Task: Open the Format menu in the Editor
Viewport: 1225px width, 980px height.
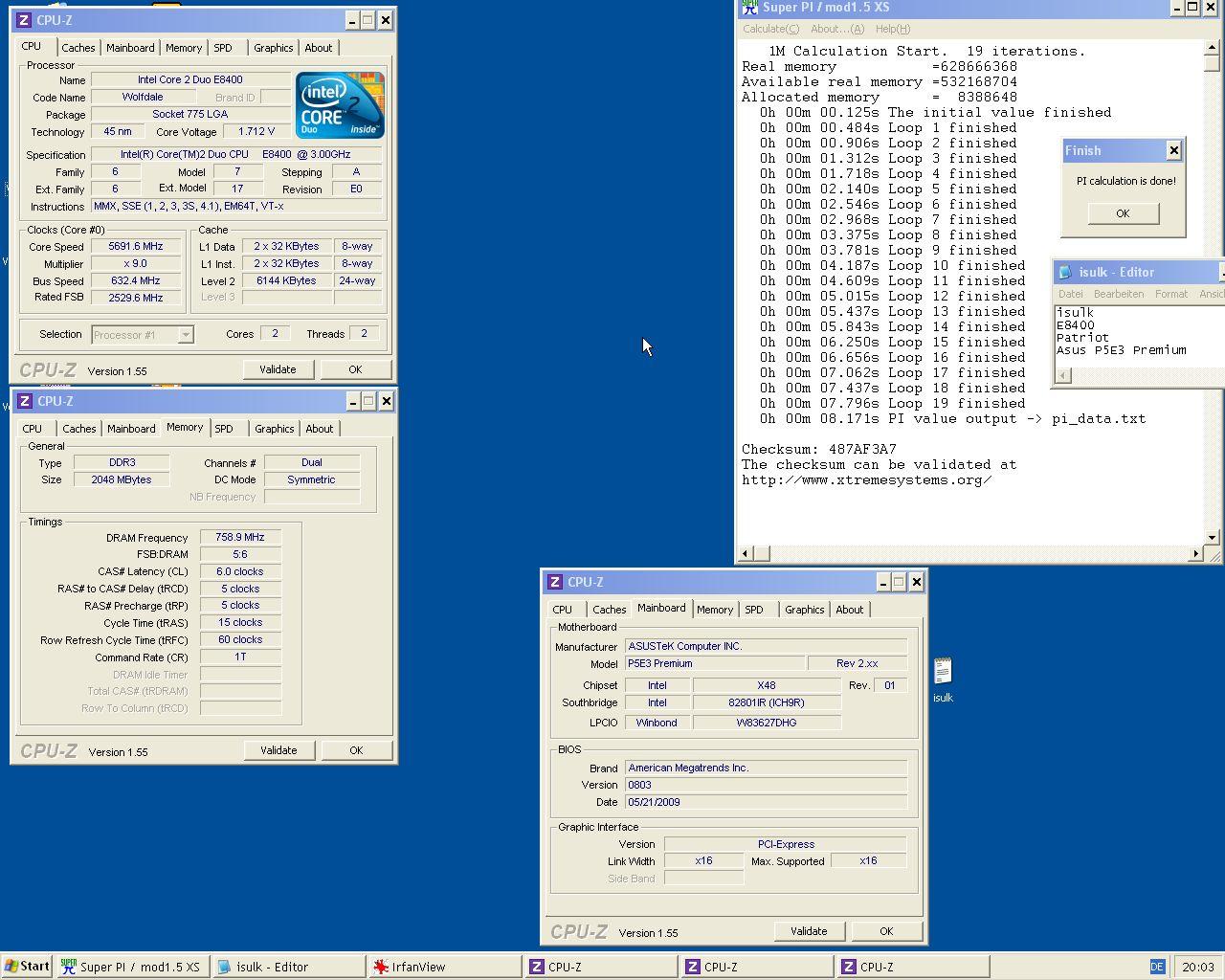Action: tap(1171, 294)
